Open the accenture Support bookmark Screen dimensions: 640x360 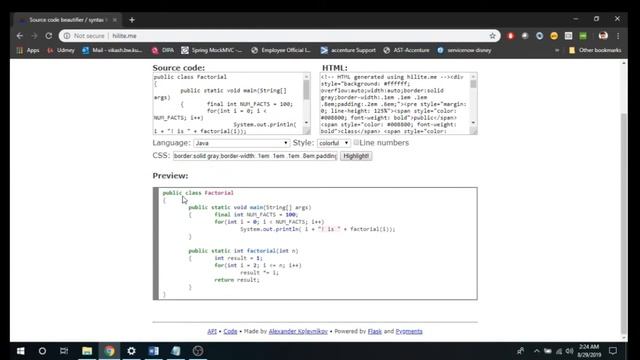(x=348, y=50)
